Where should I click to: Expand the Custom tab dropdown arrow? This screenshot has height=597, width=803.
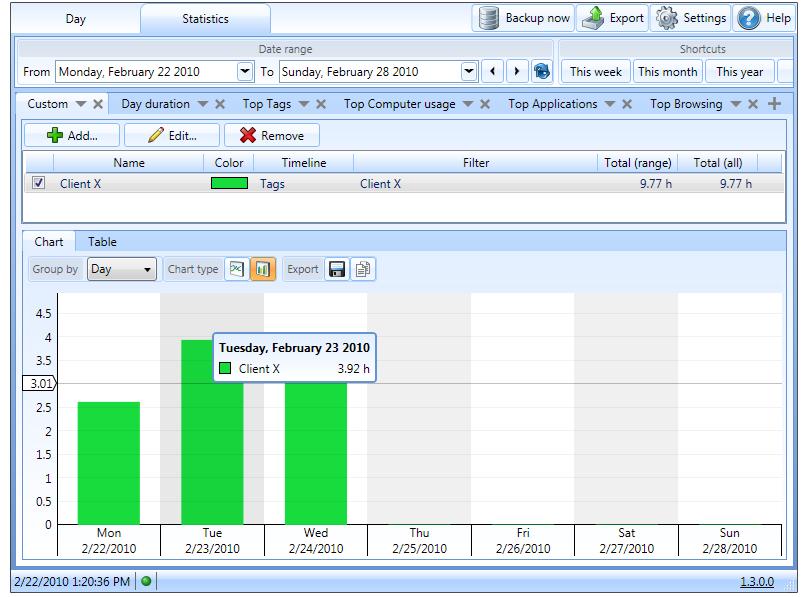coord(81,104)
